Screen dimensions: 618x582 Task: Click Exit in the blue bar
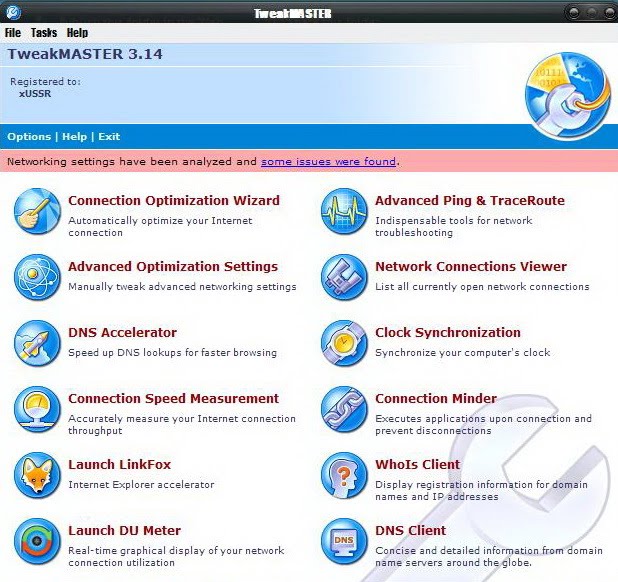click(109, 137)
